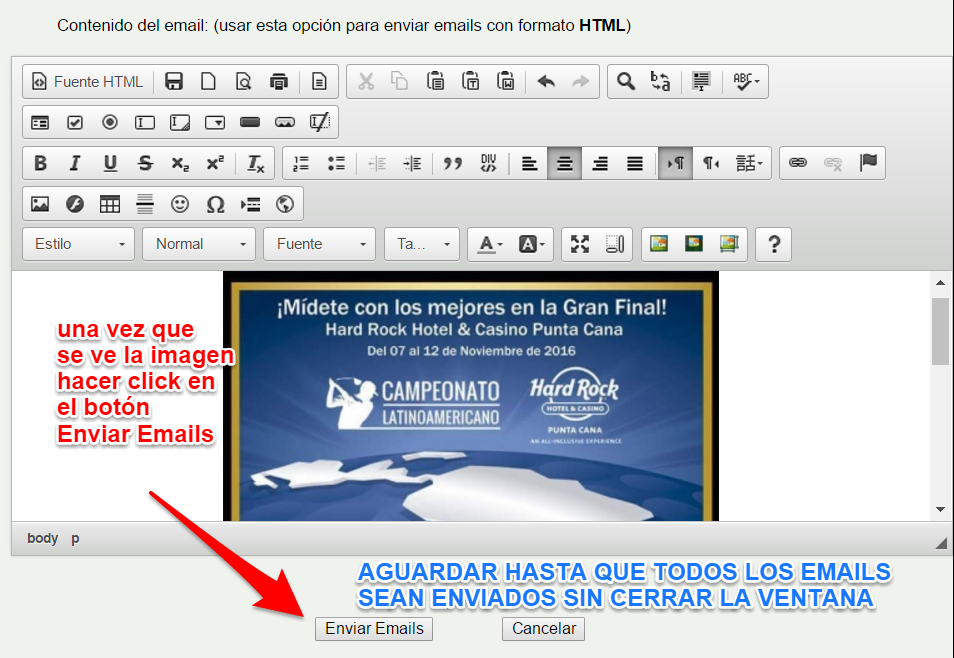Insert an image
This screenshot has height=658, width=954.
click(40, 204)
